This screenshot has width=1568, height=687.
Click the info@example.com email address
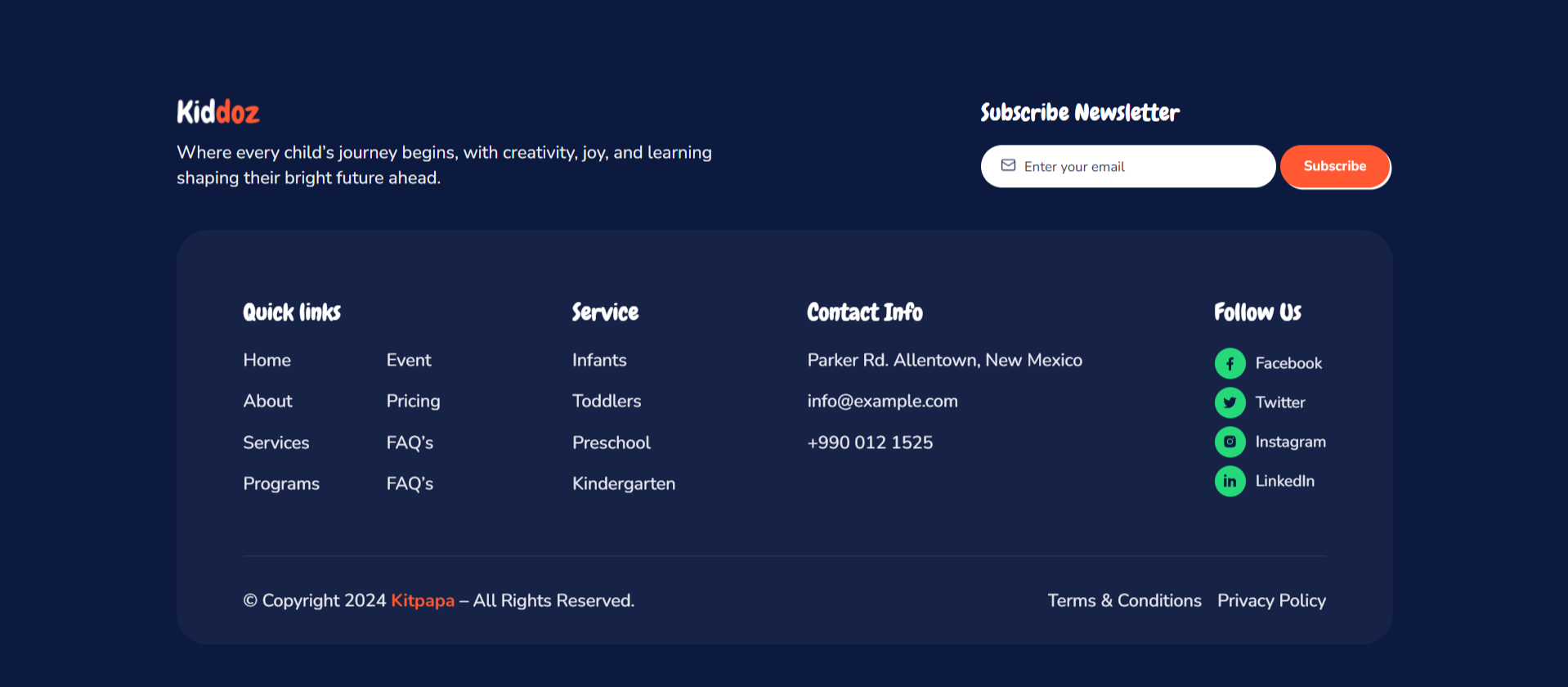882,402
